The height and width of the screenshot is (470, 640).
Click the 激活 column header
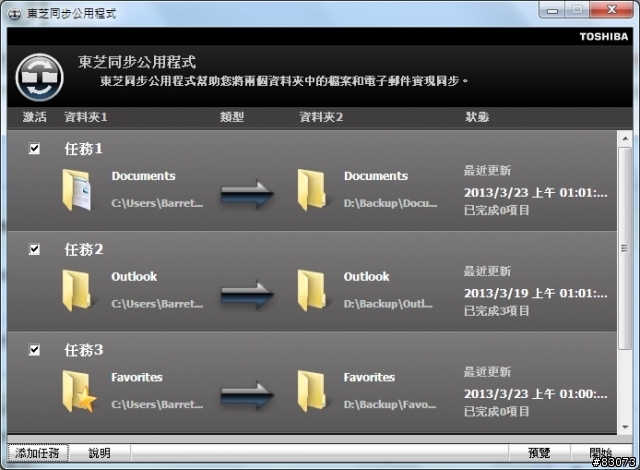[35, 117]
